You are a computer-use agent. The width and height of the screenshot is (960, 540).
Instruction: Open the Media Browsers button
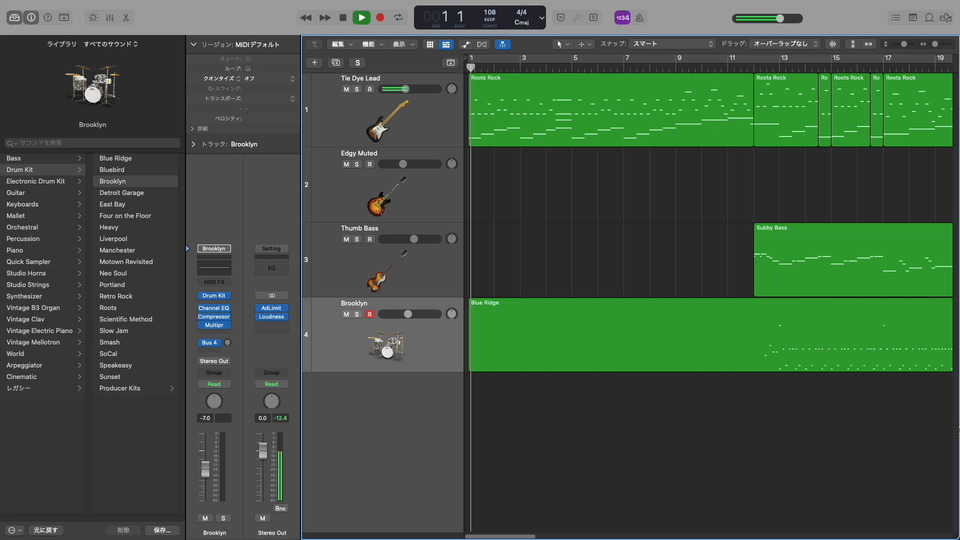point(946,18)
